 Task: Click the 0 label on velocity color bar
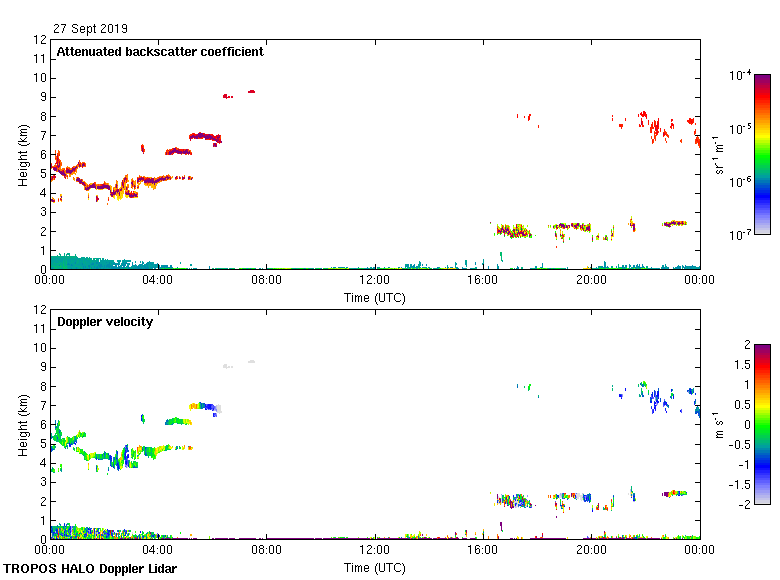coord(744,424)
